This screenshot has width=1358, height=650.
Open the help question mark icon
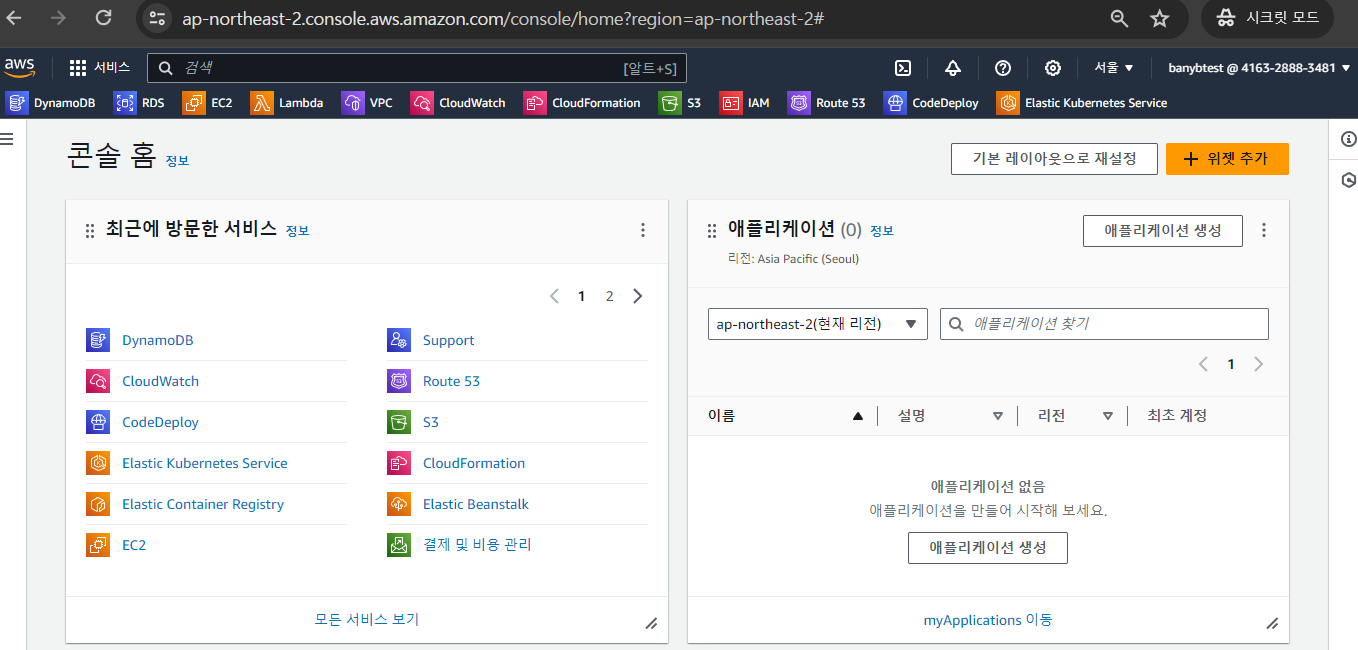(x=1003, y=68)
